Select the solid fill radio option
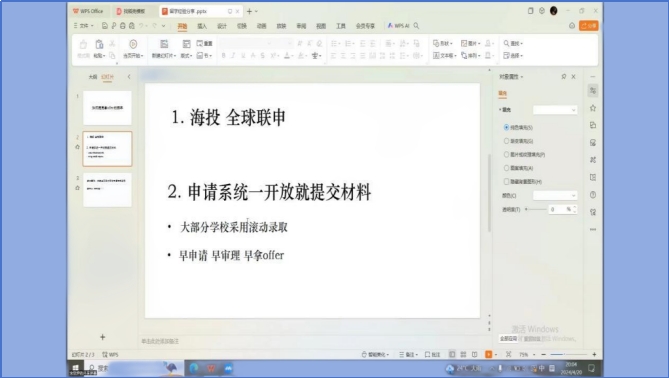This screenshot has width=669, height=378. pyautogui.click(x=506, y=127)
